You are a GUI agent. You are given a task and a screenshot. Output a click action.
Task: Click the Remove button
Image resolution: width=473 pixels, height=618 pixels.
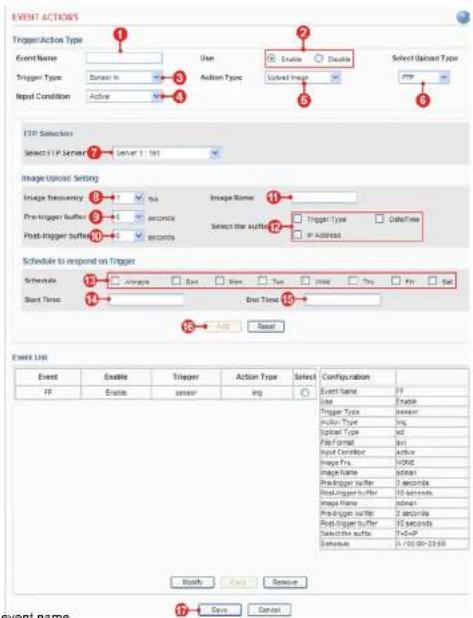(x=285, y=582)
